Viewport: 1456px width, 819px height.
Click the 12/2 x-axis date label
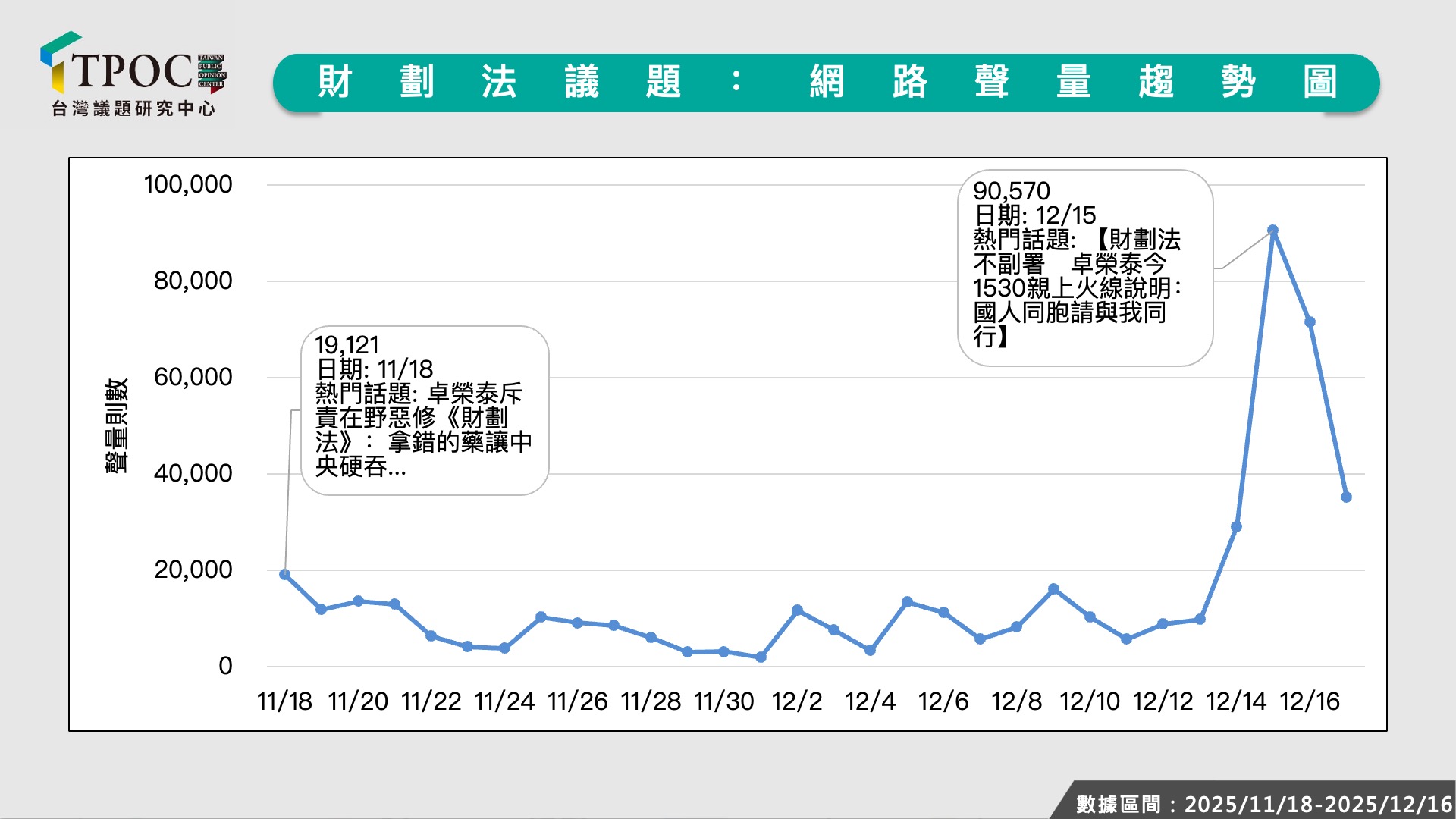point(796,701)
